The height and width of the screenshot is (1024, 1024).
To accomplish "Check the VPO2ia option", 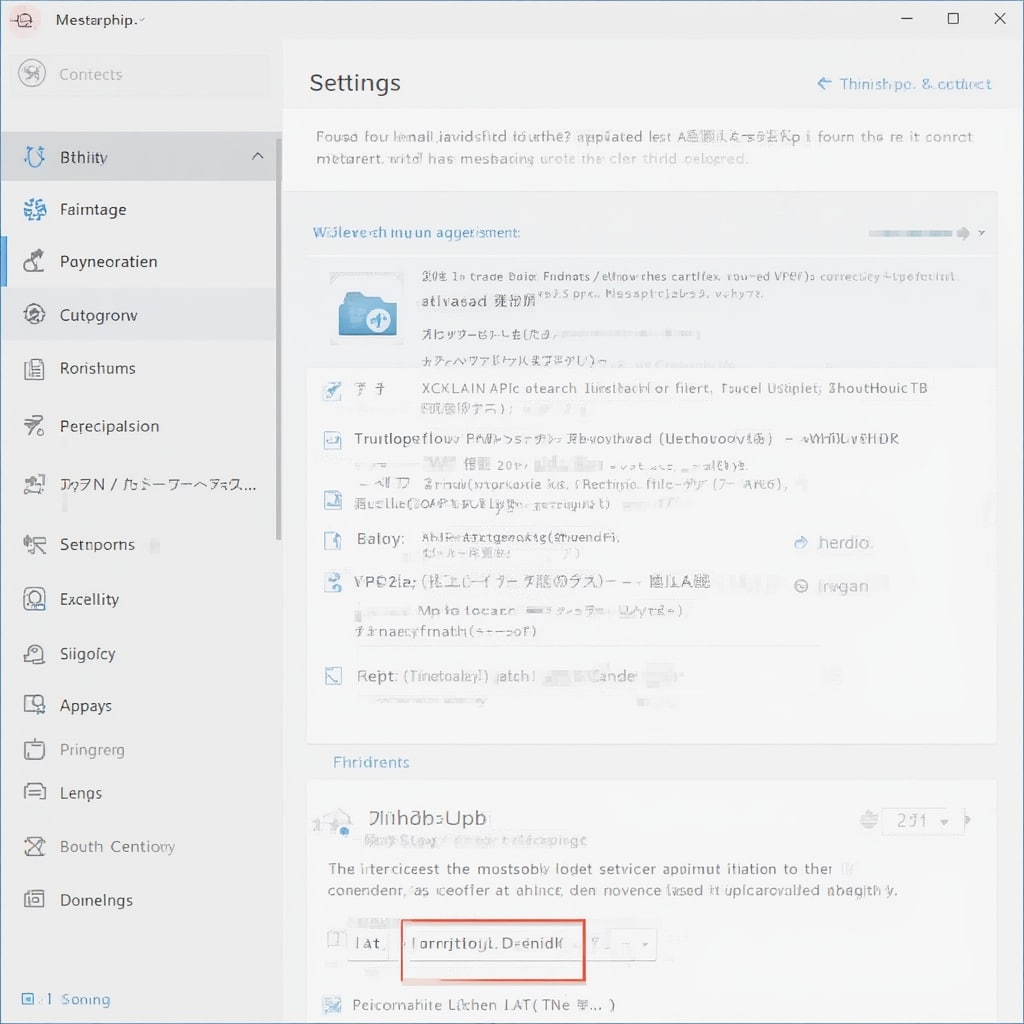I will pyautogui.click(x=332, y=580).
